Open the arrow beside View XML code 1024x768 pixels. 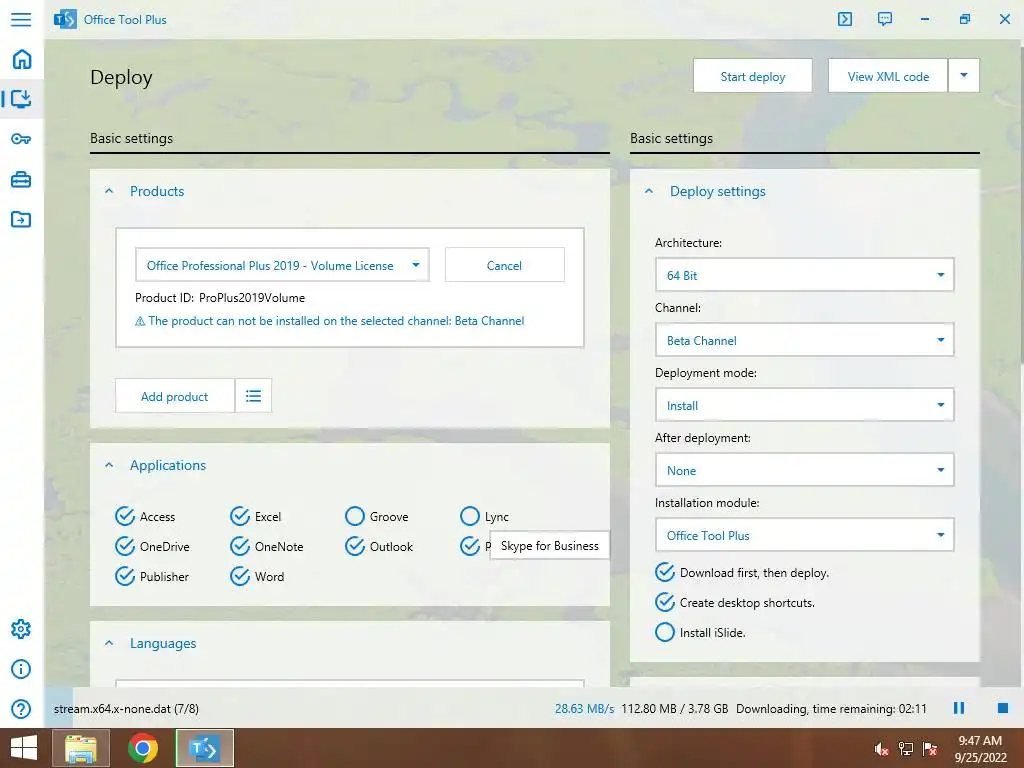(964, 76)
